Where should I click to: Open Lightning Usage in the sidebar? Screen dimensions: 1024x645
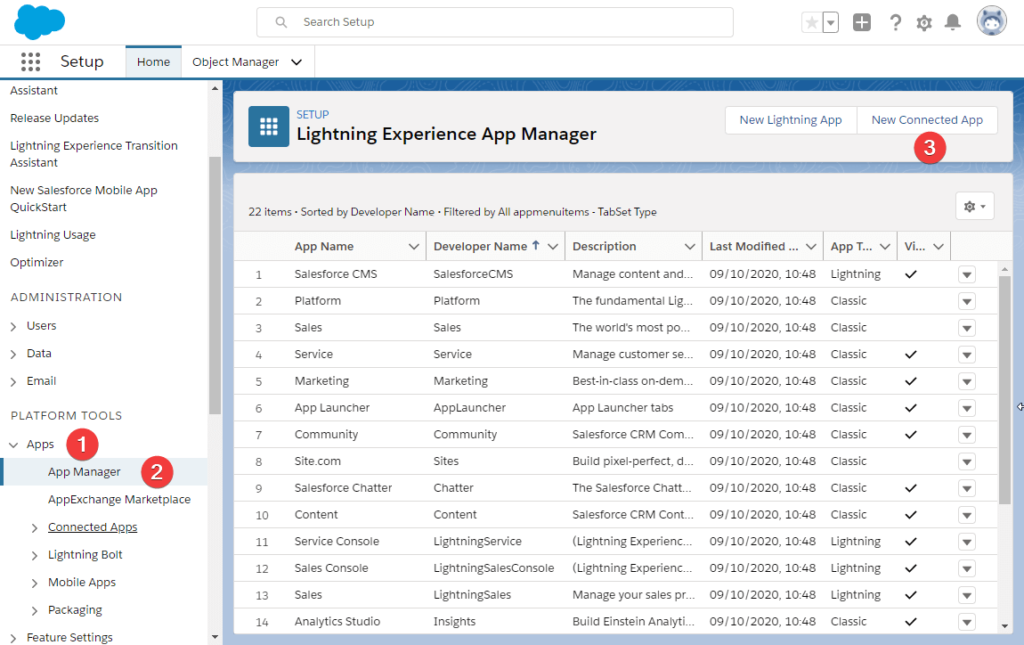[x=52, y=235]
